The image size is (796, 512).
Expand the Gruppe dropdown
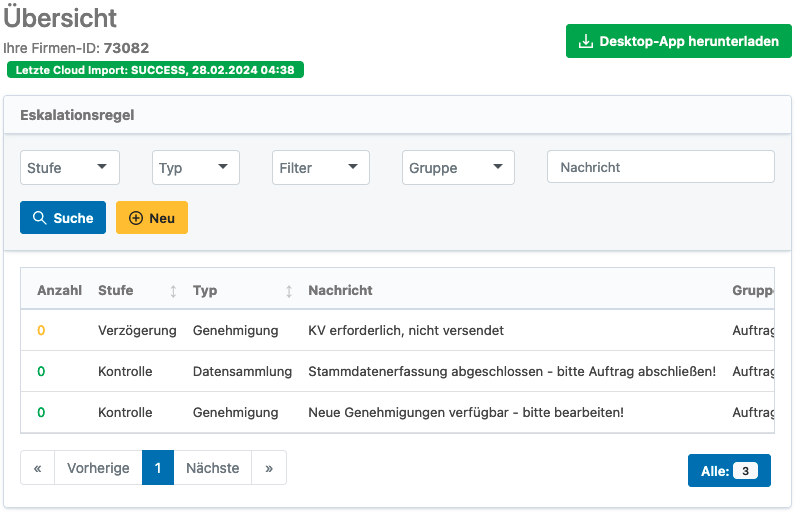point(458,168)
